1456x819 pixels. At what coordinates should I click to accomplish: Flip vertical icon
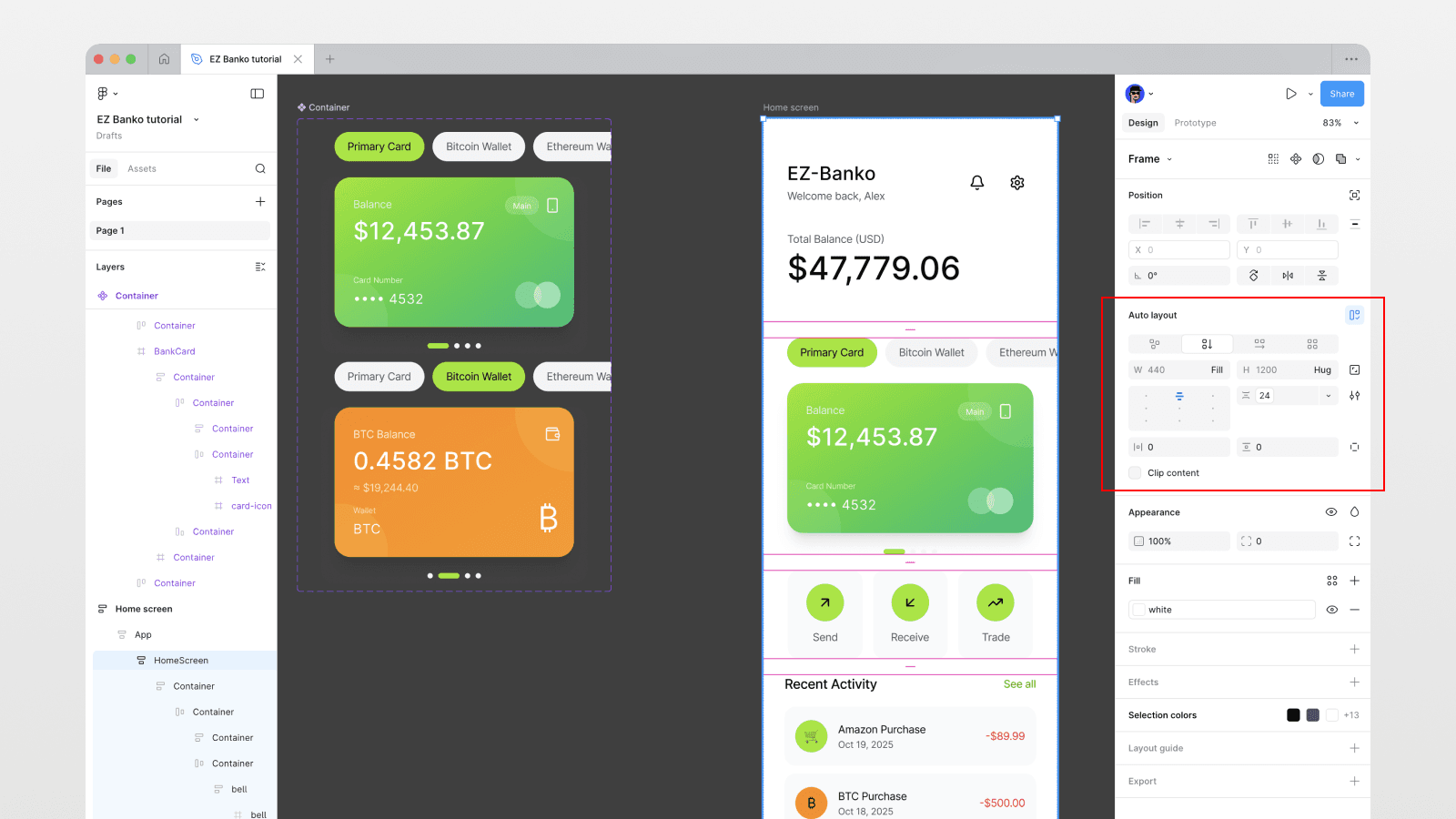(x=1322, y=276)
